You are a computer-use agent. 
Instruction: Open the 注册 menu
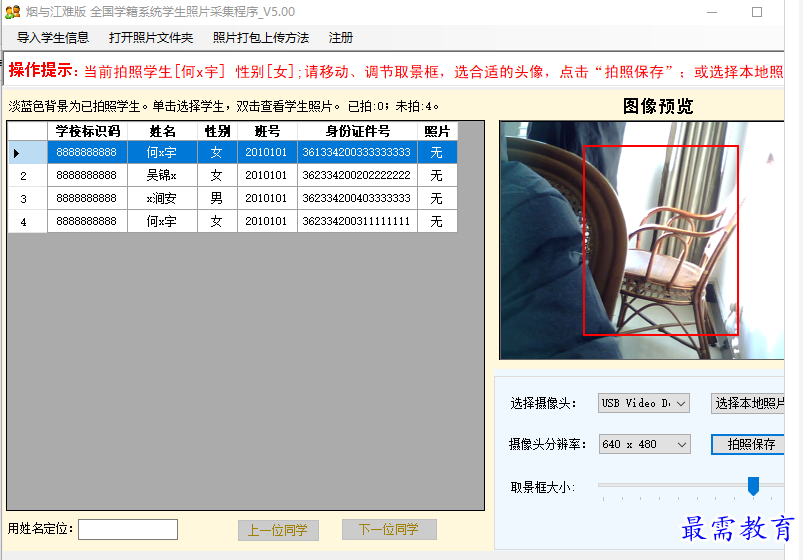(x=341, y=37)
